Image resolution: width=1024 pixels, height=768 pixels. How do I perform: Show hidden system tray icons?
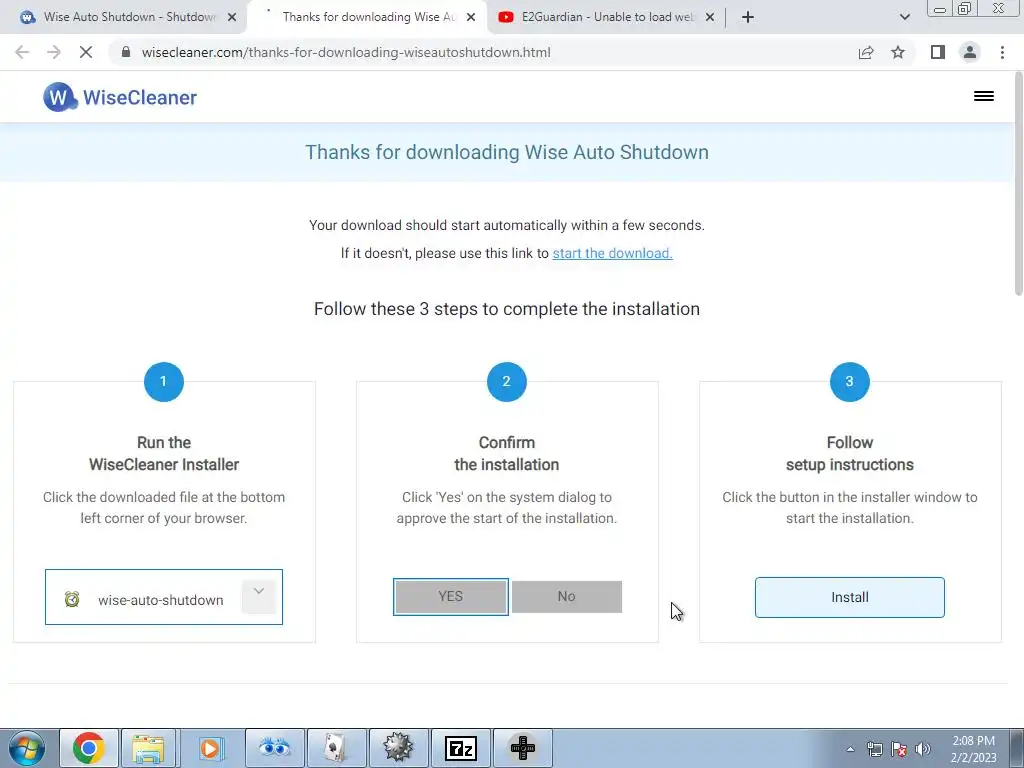[x=850, y=749]
